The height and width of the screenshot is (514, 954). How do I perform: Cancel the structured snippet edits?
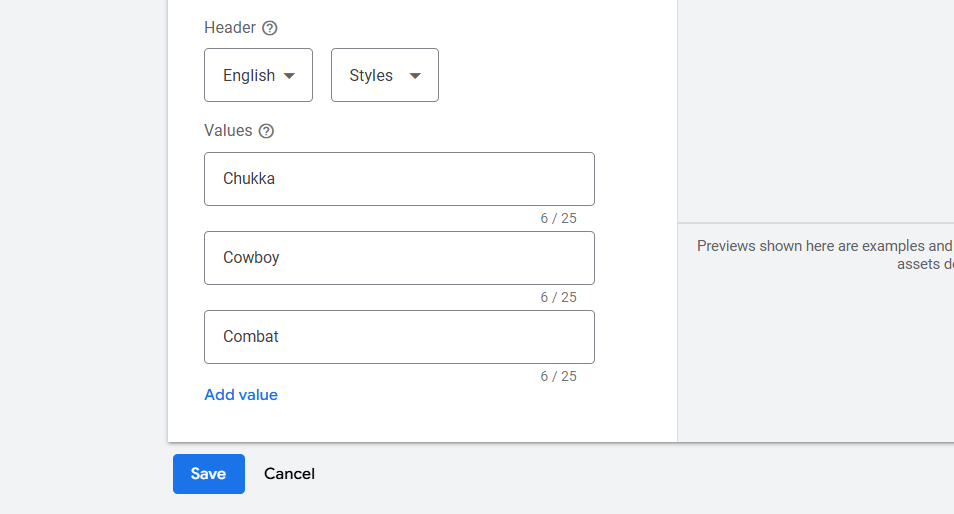289,474
